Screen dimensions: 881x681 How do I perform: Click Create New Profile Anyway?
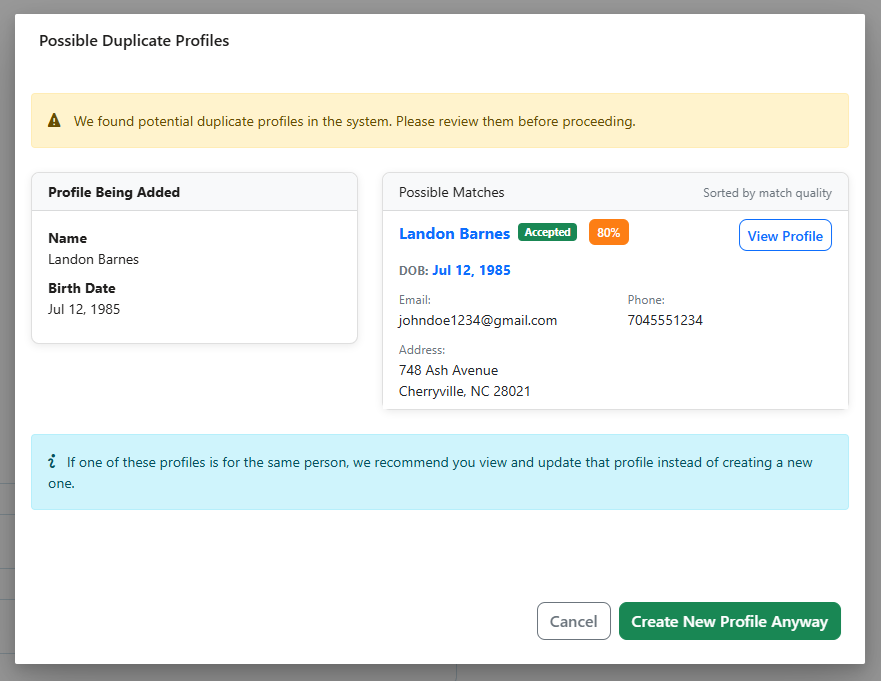[729, 621]
